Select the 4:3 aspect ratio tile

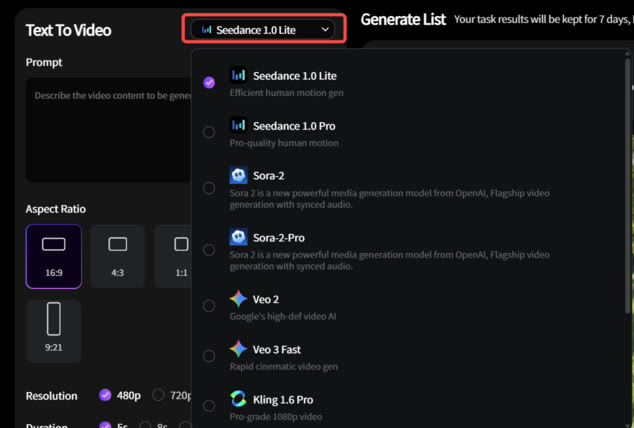pyautogui.click(x=118, y=256)
